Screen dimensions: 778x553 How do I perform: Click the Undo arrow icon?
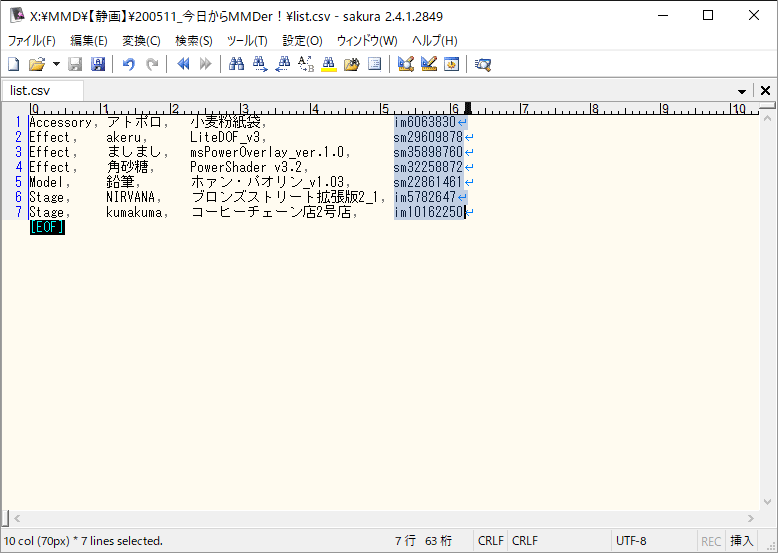click(128, 64)
